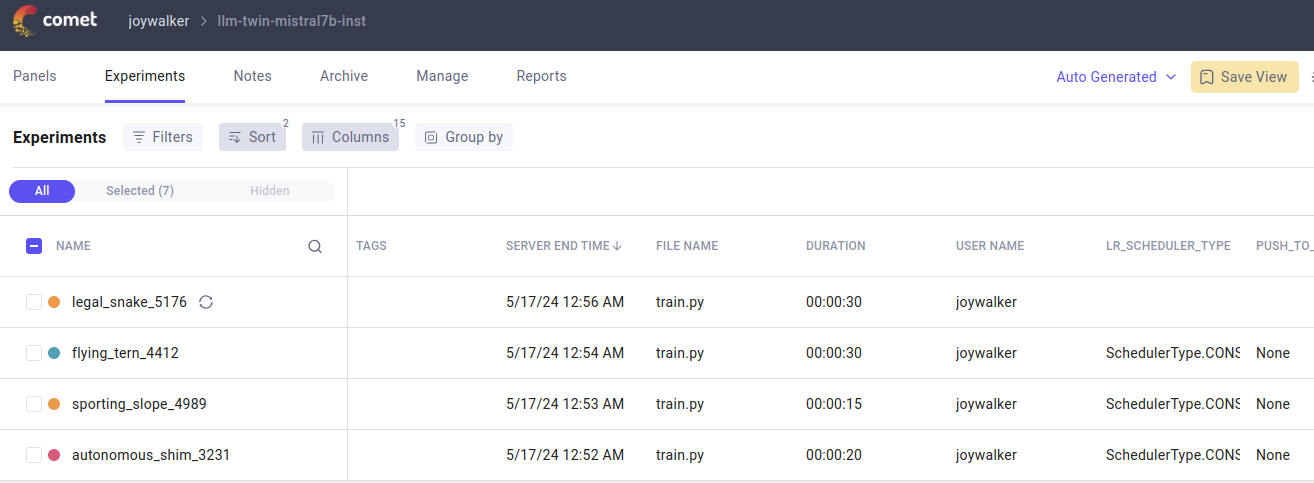Image resolution: width=1314 pixels, height=483 pixels.
Task: Click the File Name column header
Action: (x=687, y=246)
